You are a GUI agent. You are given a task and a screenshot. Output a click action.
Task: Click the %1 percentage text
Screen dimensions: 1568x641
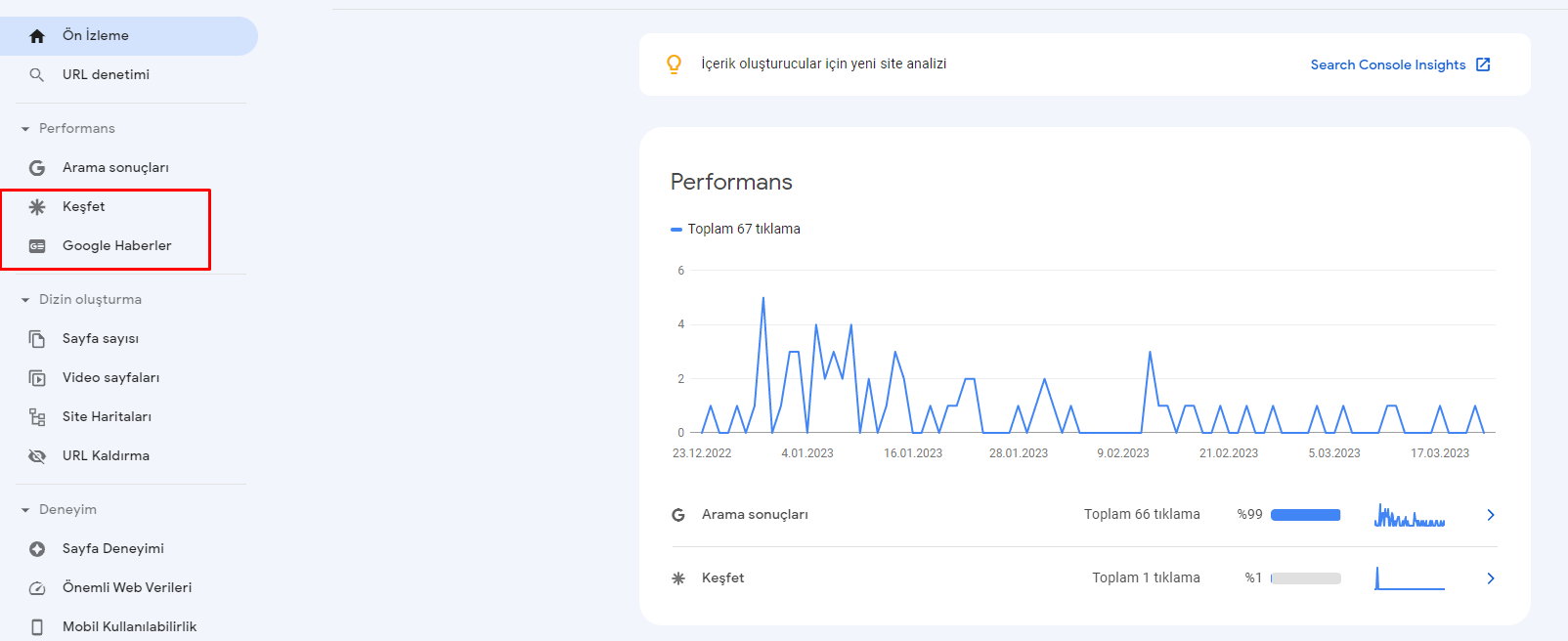(x=1253, y=578)
